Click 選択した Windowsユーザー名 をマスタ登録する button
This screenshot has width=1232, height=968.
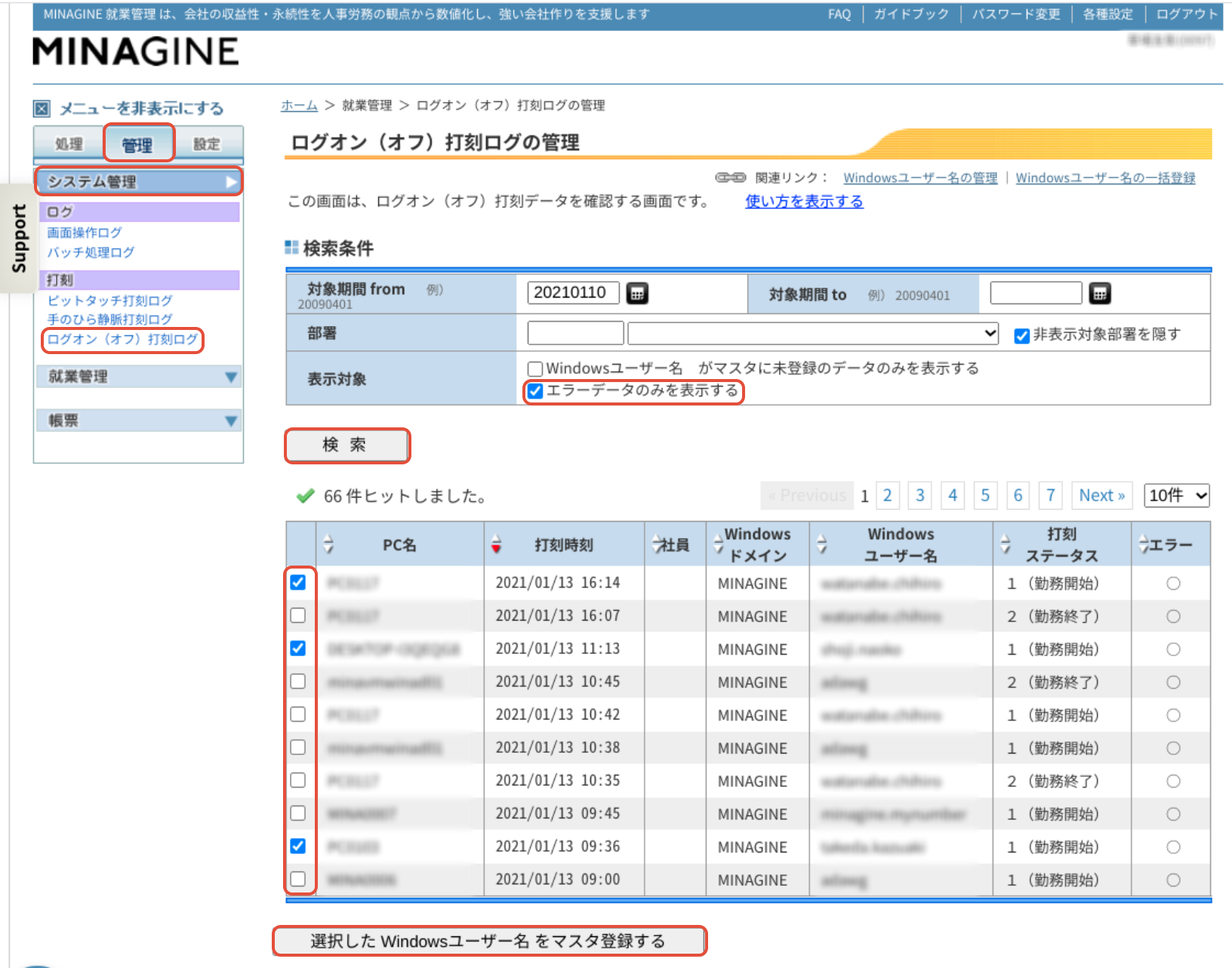pyautogui.click(x=489, y=941)
